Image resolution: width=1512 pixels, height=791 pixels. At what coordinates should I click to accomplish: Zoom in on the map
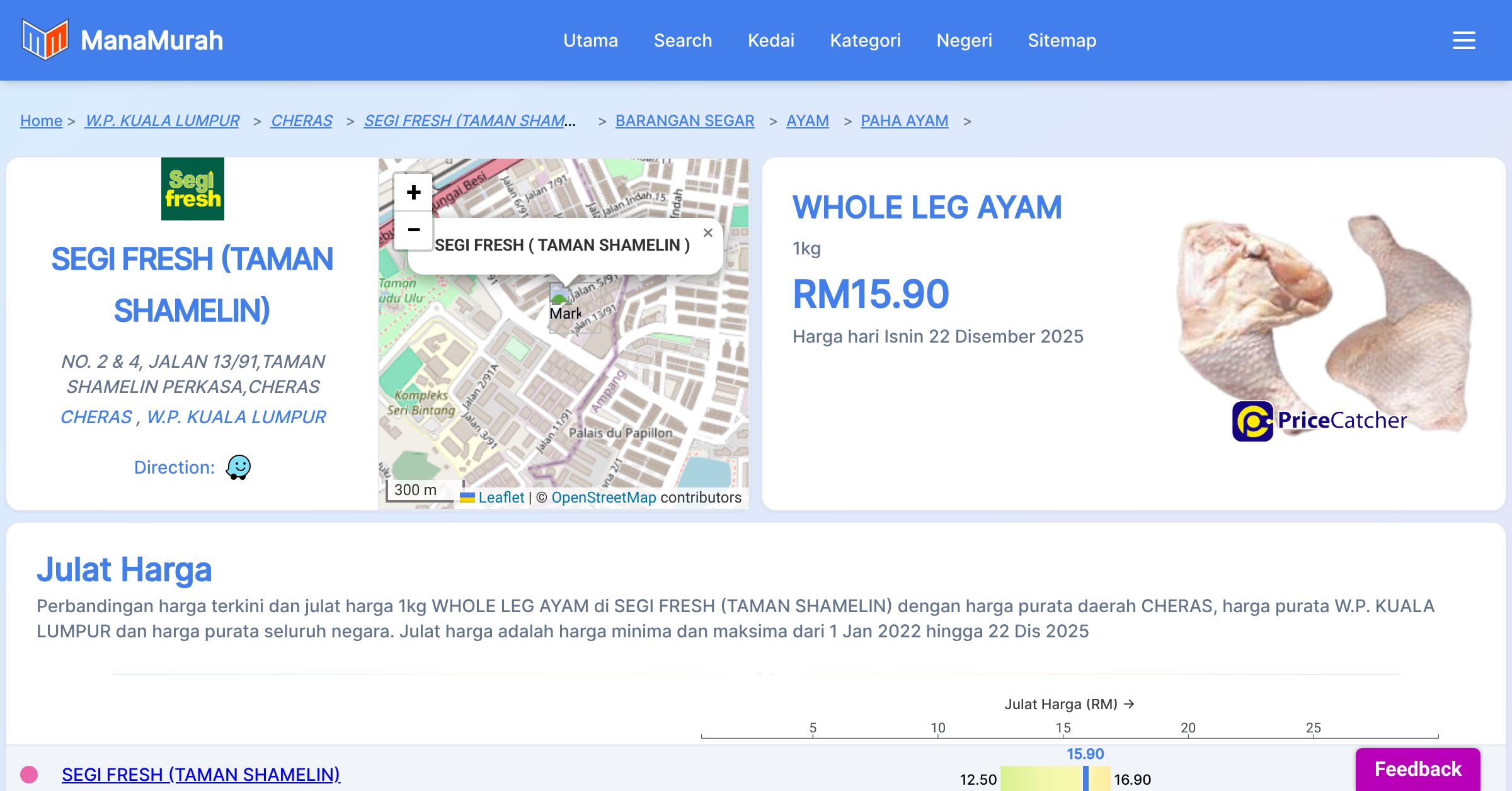pyautogui.click(x=413, y=192)
